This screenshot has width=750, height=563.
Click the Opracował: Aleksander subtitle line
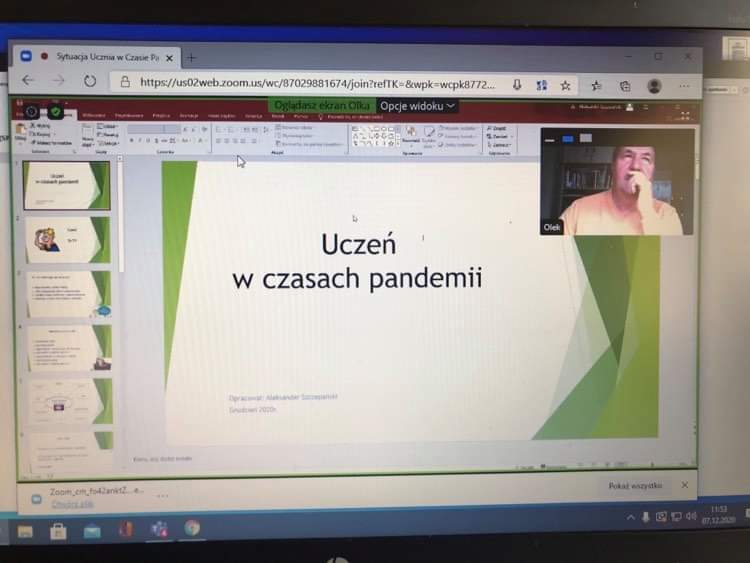(283, 397)
